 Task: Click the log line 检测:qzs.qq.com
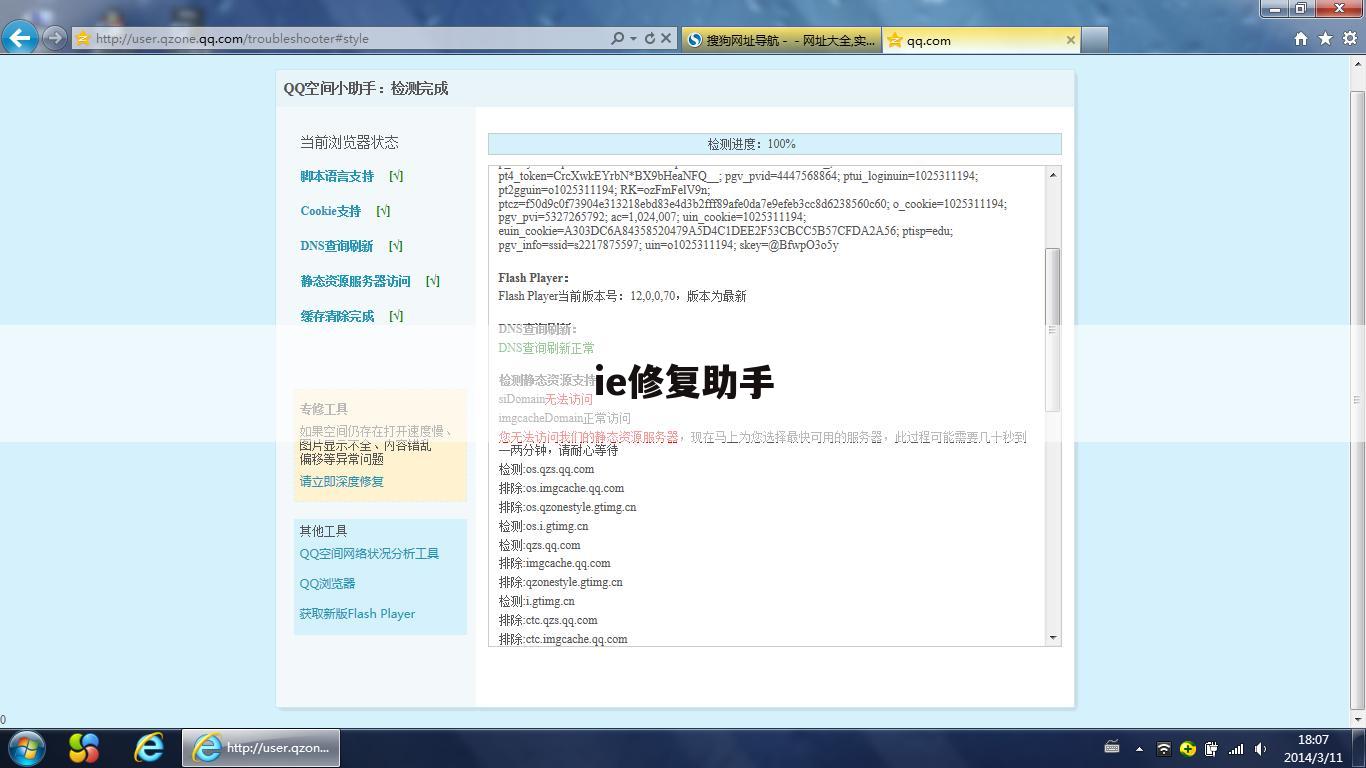click(x=539, y=545)
